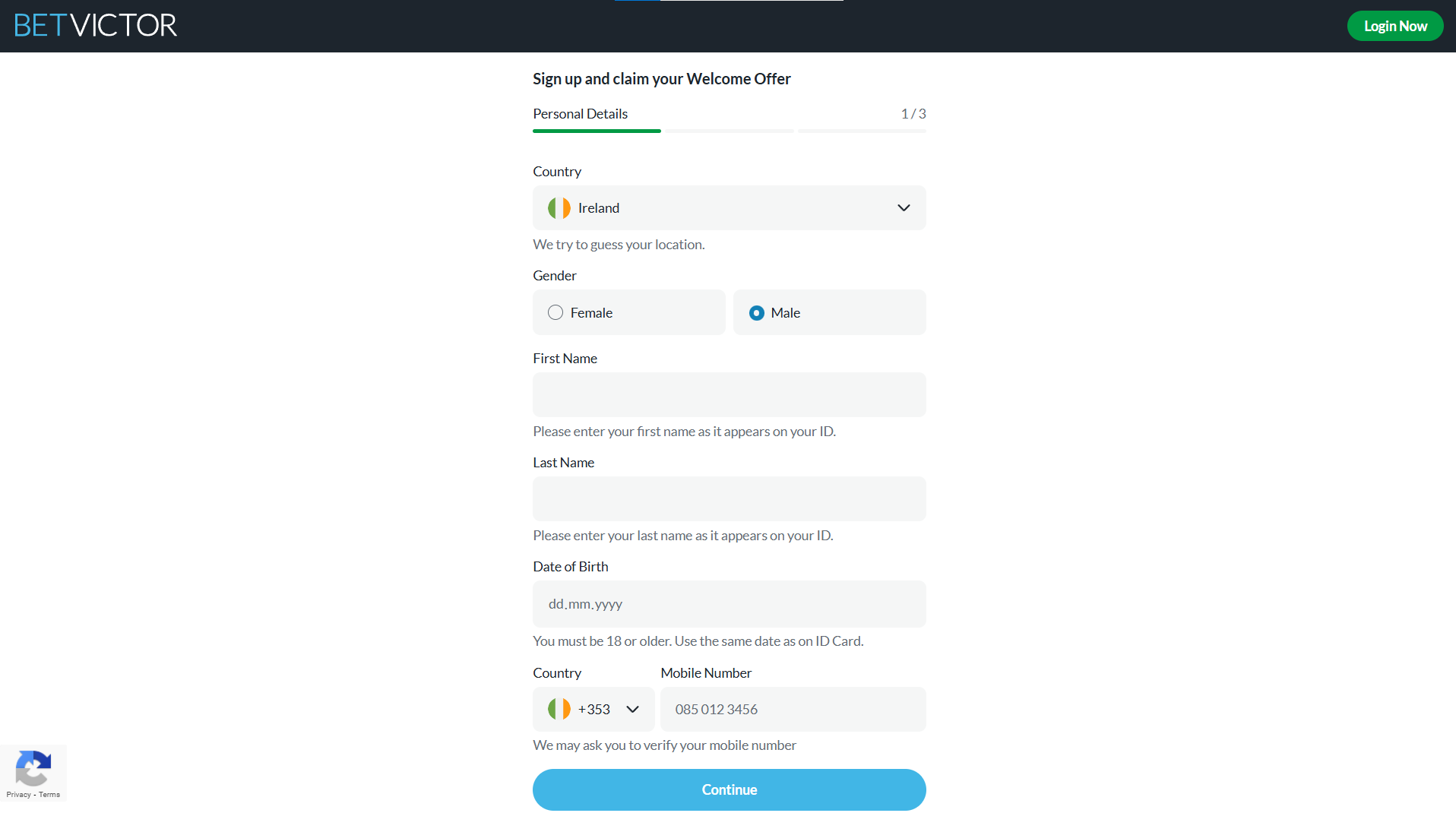The width and height of the screenshot is (1456, 813).
Task: Click the Login Now button
Action: (x=1395, y=26)
